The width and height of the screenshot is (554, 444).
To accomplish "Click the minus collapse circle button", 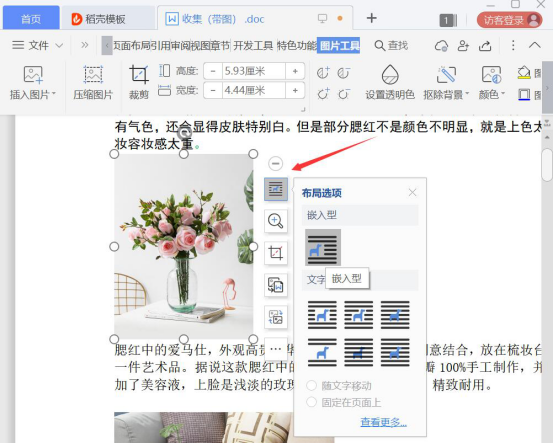I will click(276, 163).
